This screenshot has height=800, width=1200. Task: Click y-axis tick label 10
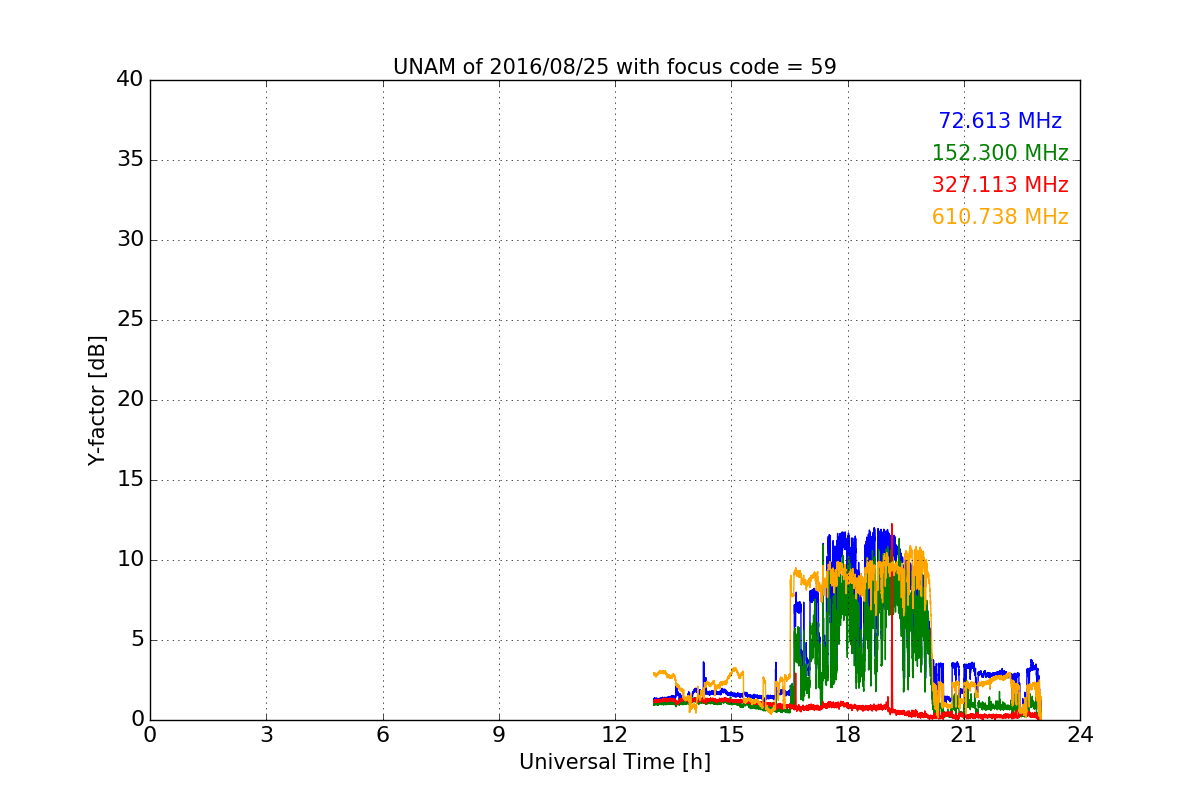[x=130, y=560]
